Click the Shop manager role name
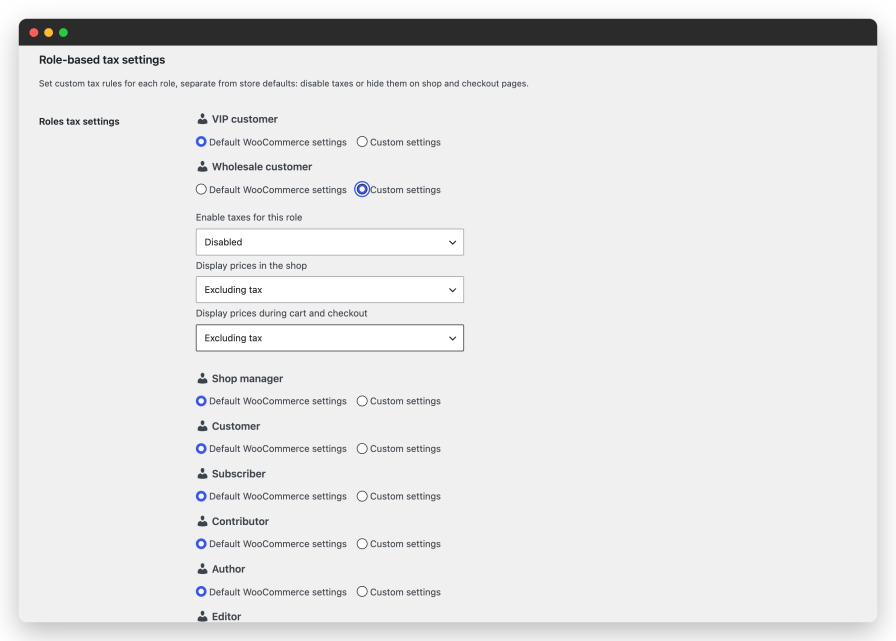Viewport: 896px width, 641px height. (x=247, y=379)
